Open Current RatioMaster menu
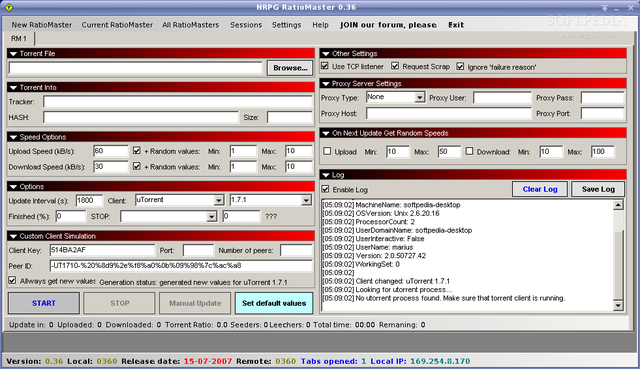 click(x=117, y=25)
